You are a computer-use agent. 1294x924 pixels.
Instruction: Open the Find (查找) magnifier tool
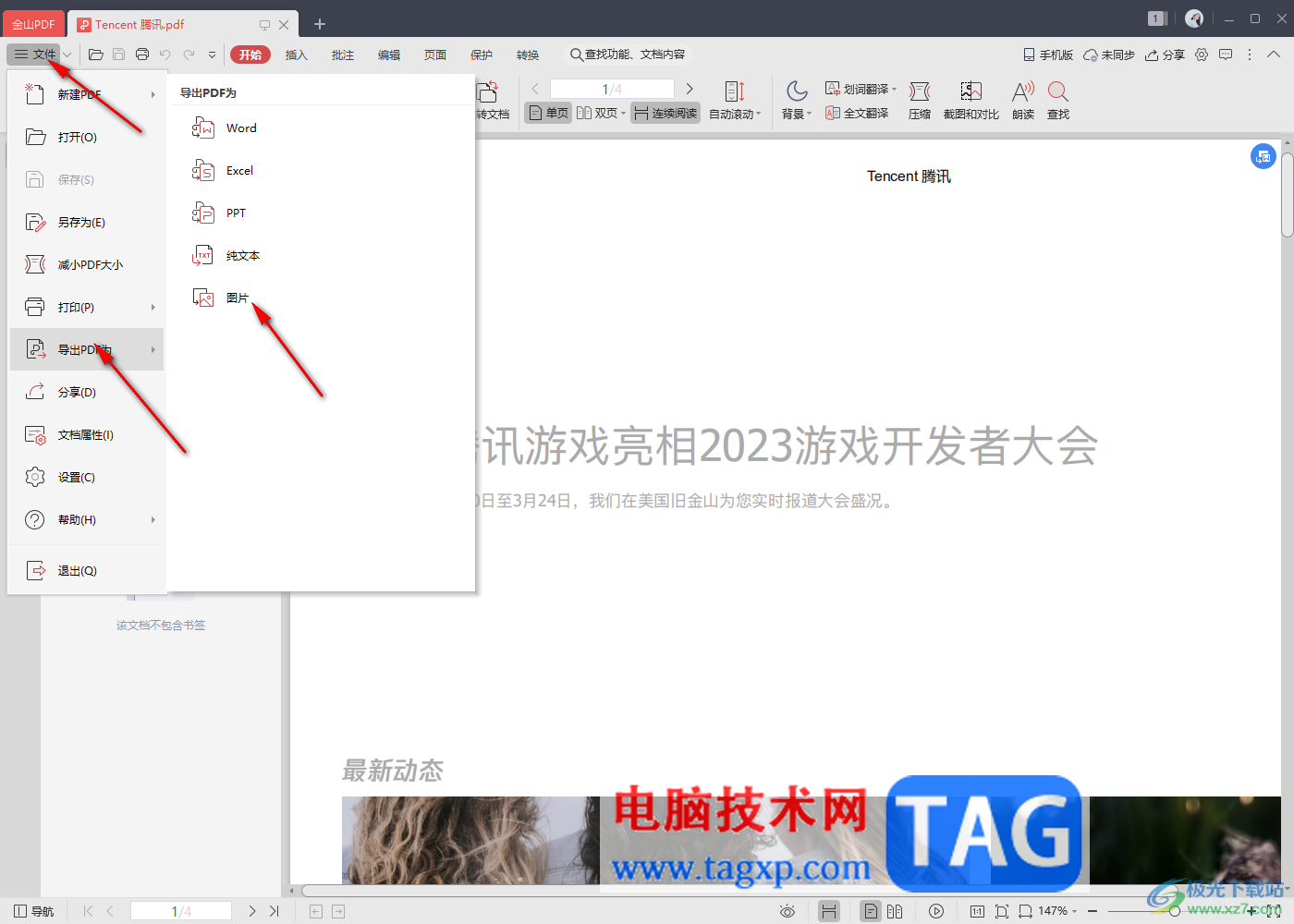(1058, 101)
